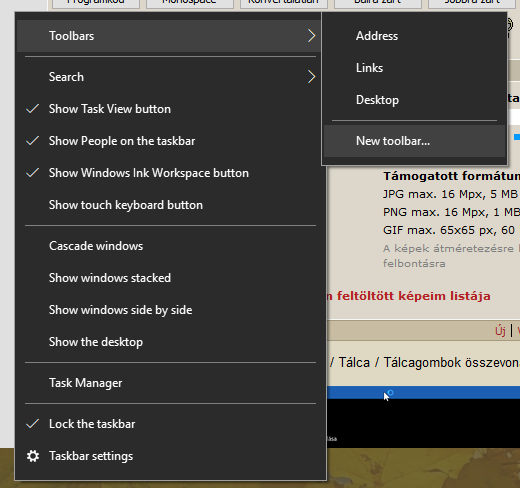Expand the Search submenu chevron
This screenshot has width=520, height=488.
click(x=311, y=77)
